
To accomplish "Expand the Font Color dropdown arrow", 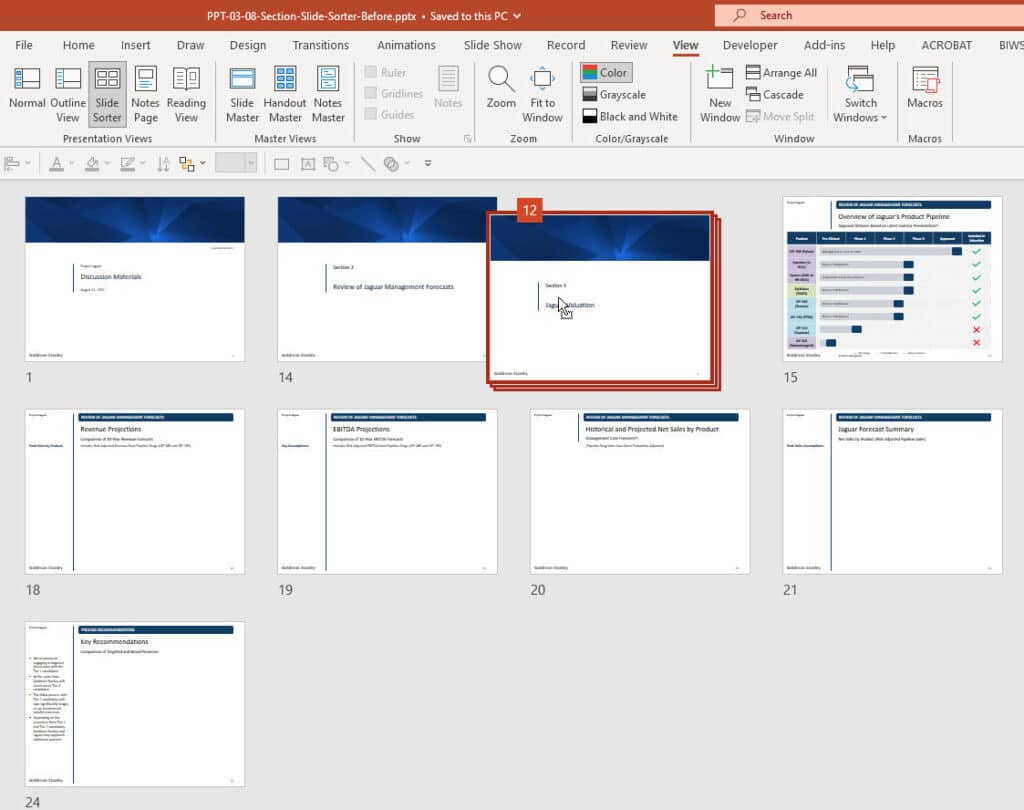I will (71, 163).
